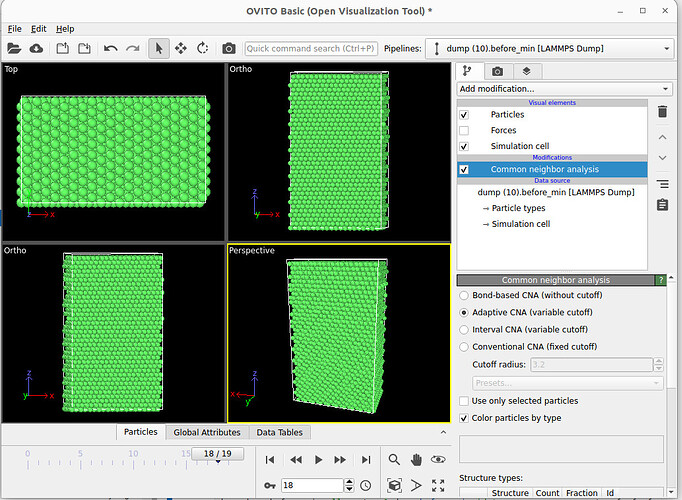The image size is (682, 500).
Task: Click the clipboard modifier templates icon
Action: coord(662,205)
